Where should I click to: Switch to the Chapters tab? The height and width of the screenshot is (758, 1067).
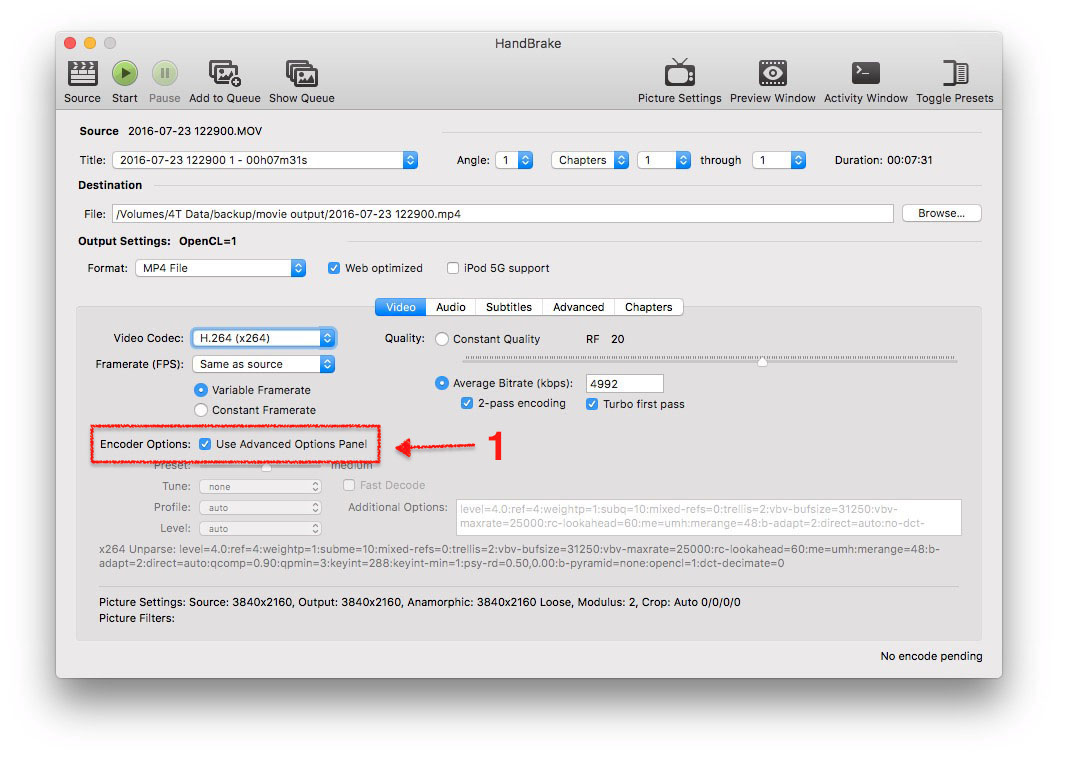click(649, 307)
